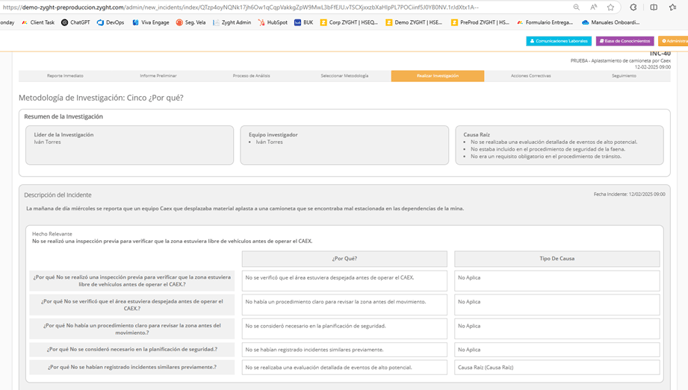Click the Líder de la Investigación card

(x=129, y=145)
